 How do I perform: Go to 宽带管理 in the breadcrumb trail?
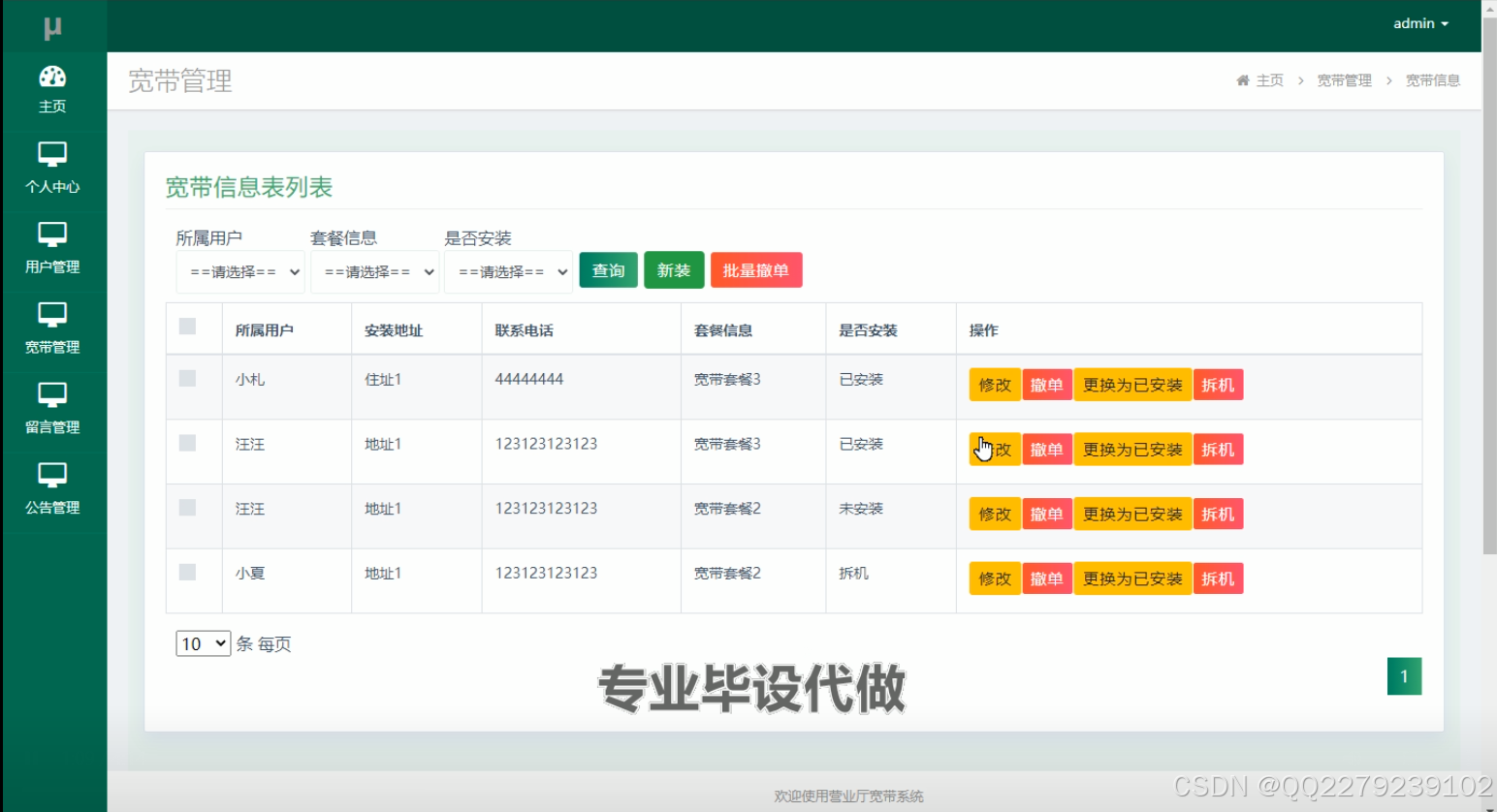(1345, 79)
